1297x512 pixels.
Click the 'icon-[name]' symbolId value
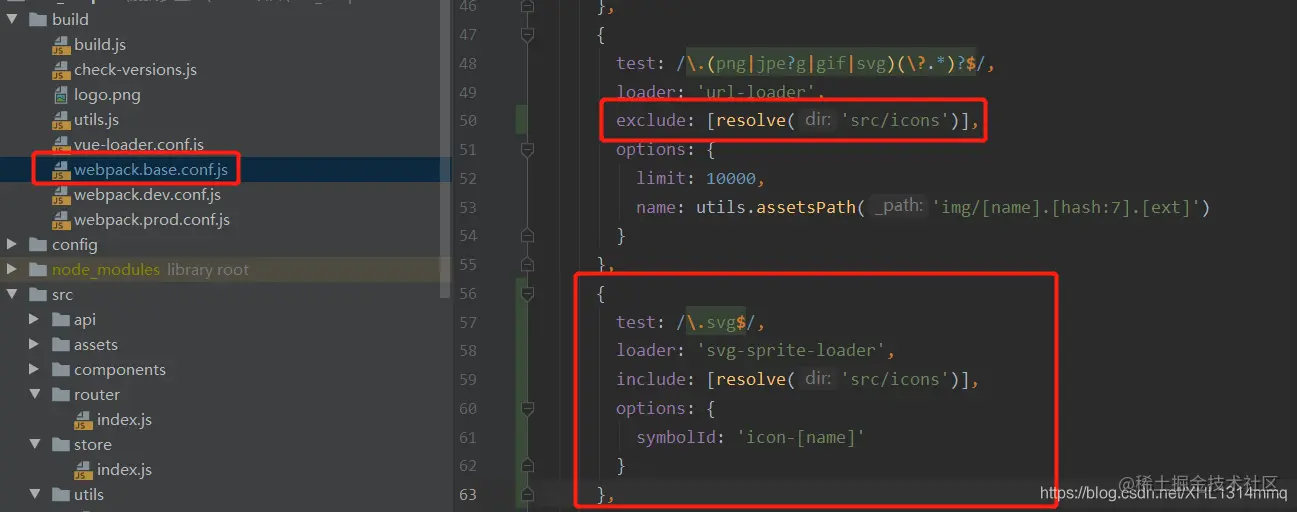click(799, 437)
